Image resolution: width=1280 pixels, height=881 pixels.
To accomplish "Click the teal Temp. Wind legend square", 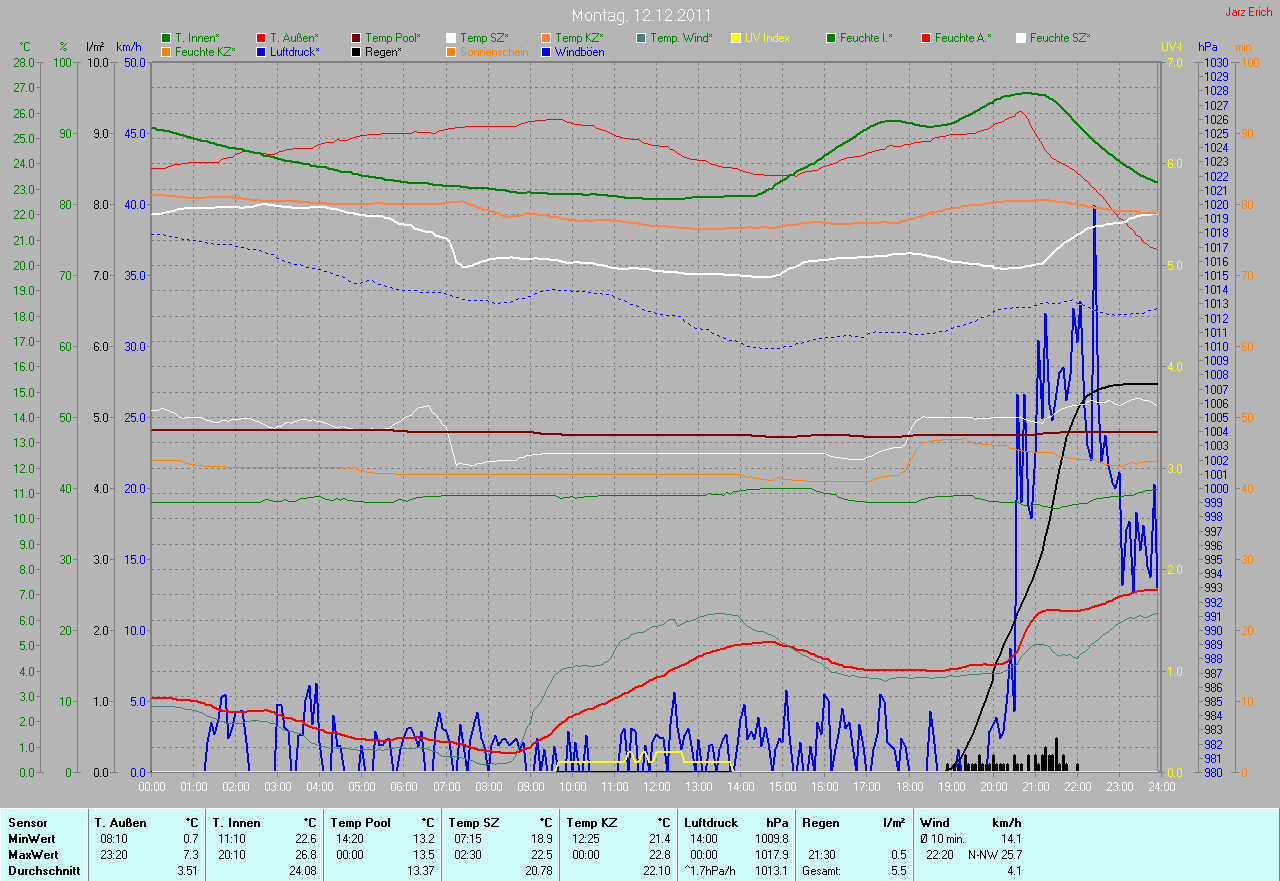I will pyautogui.click(x=641, y=38).
